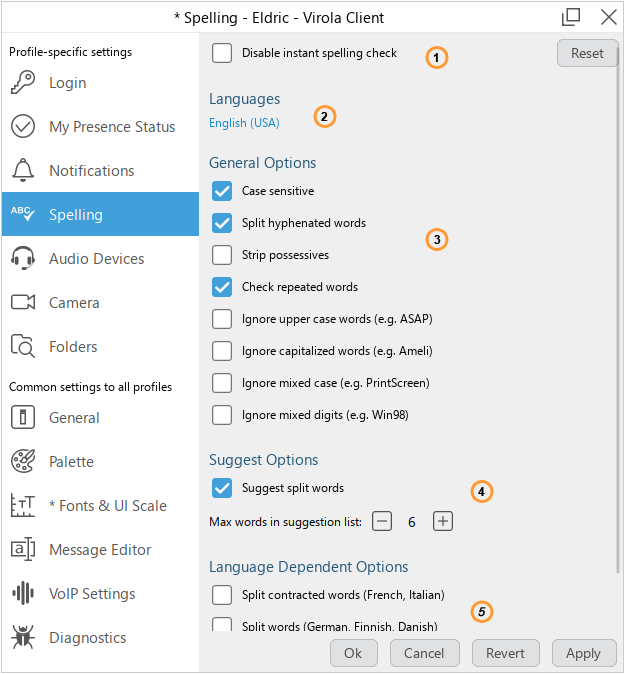Screen dimensions: 625x674
Task: Click the bell icon for Notifications
Action: [23, 171]
